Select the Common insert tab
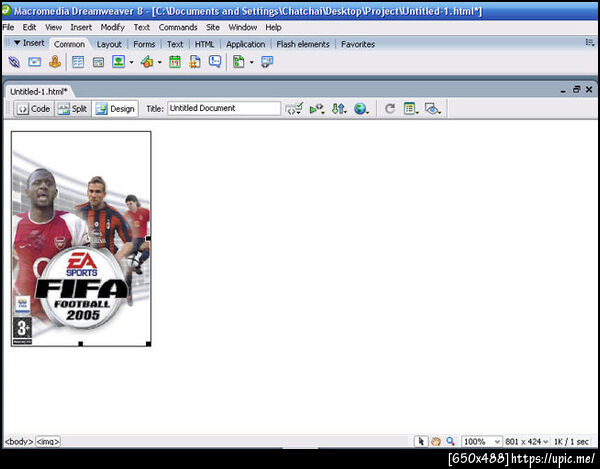 click(x=69, y=44)
